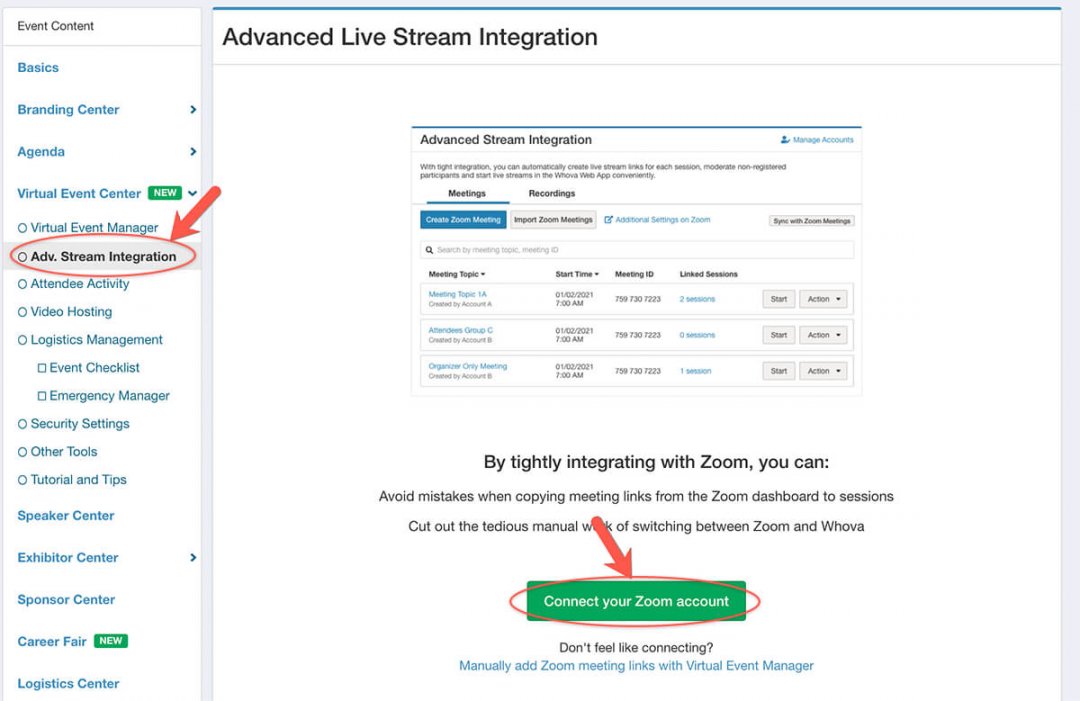Open the Action dropdown for Meeting Topic 1A
This screenshot has width=1080, height=701.
pos(821,298)
